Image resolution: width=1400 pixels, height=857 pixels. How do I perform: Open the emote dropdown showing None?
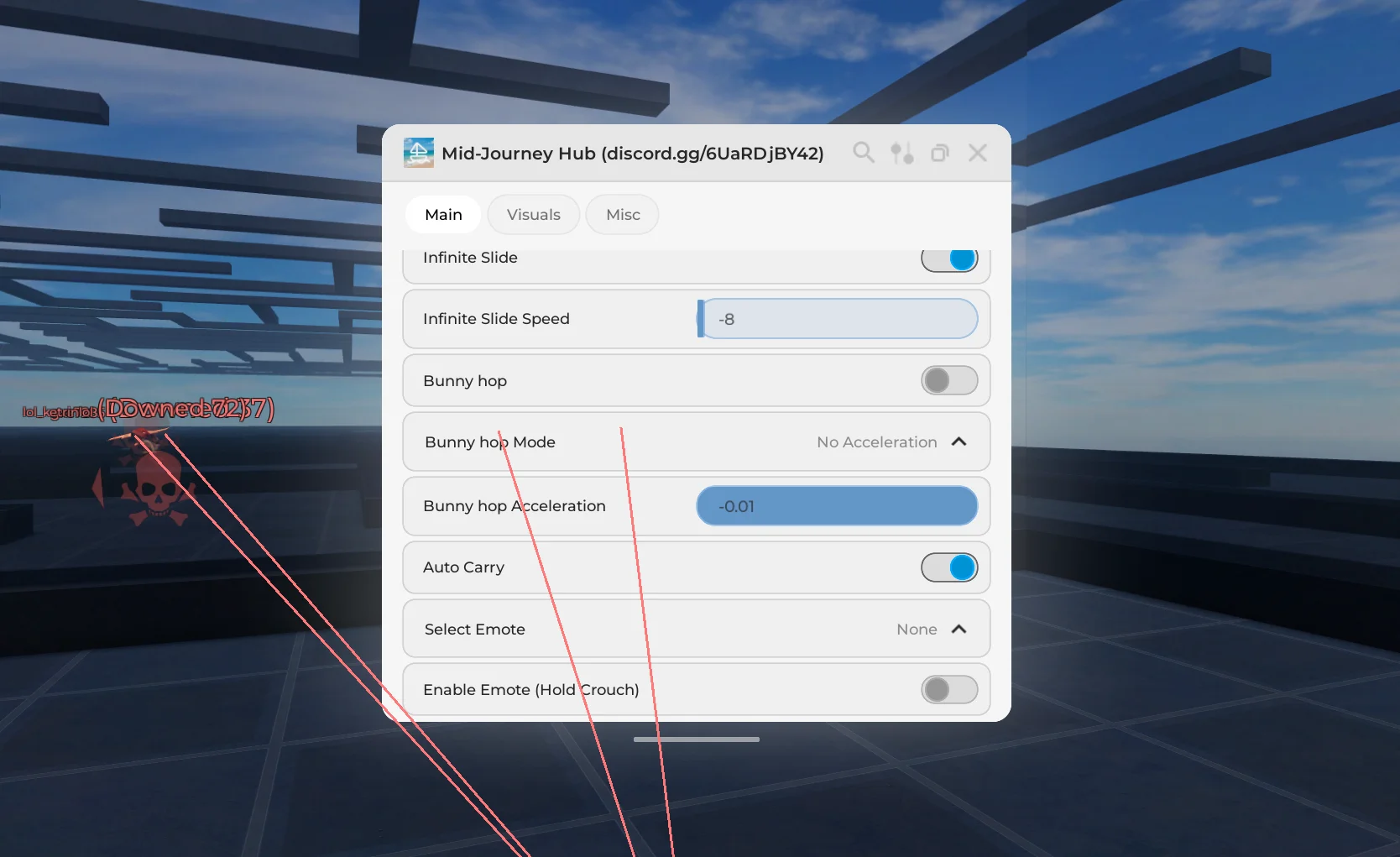[x=916, y=630]
